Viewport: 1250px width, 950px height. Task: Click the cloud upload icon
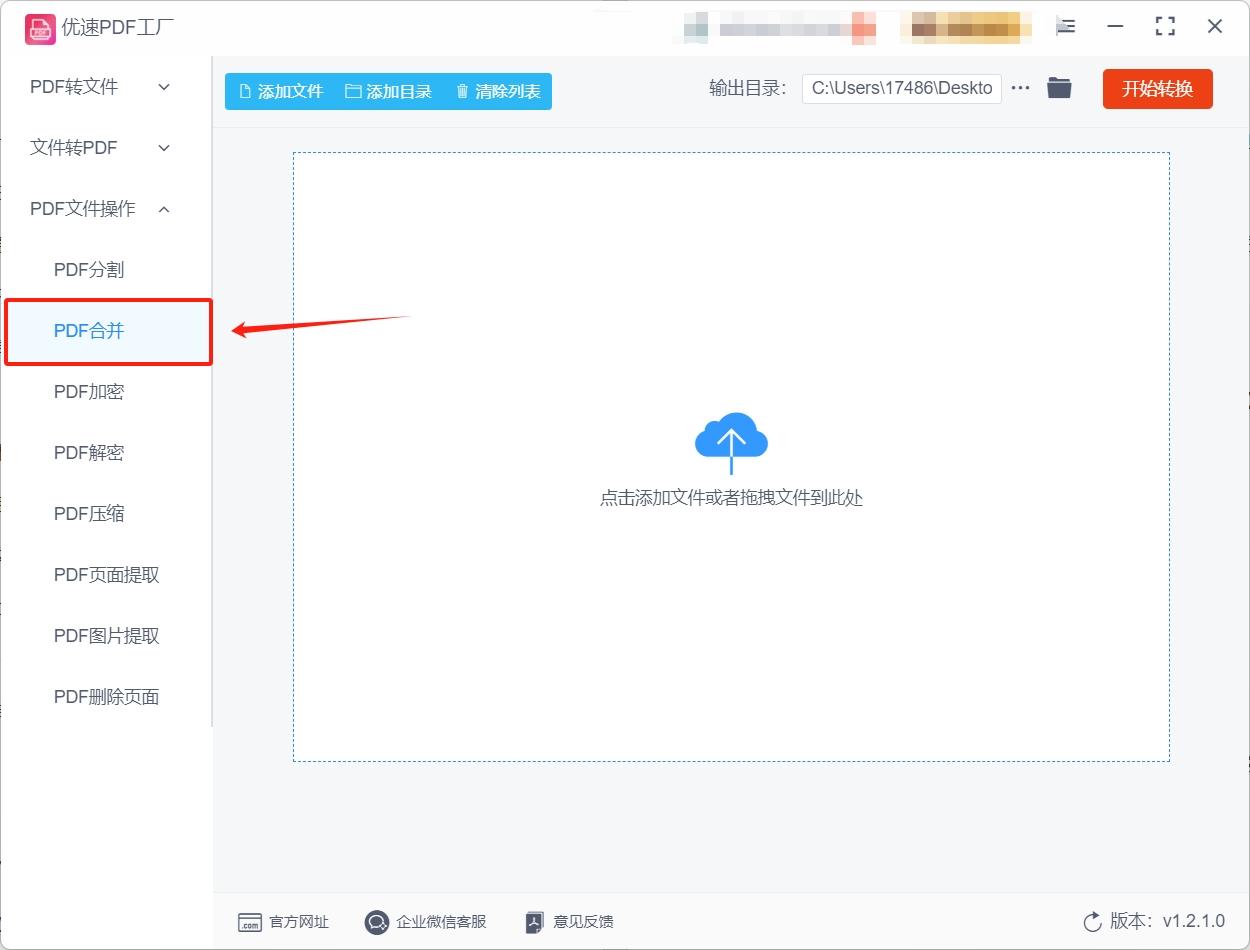point(731,443)
